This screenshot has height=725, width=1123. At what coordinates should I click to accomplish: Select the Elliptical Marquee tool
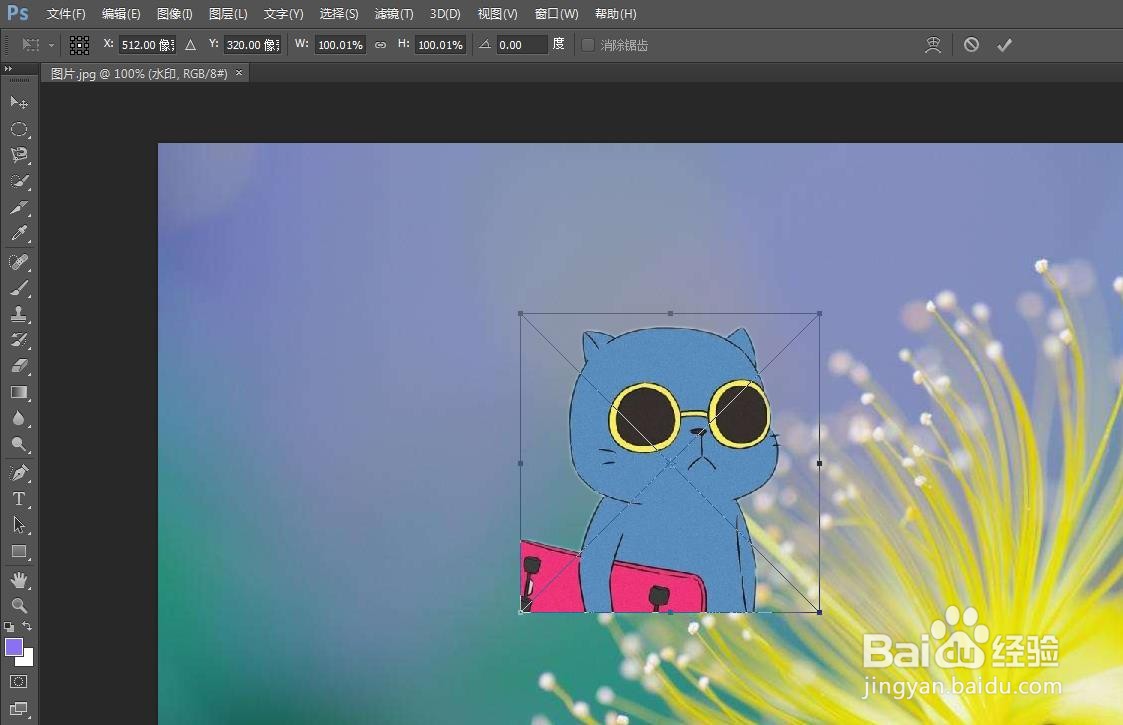[x=19, y=129]
